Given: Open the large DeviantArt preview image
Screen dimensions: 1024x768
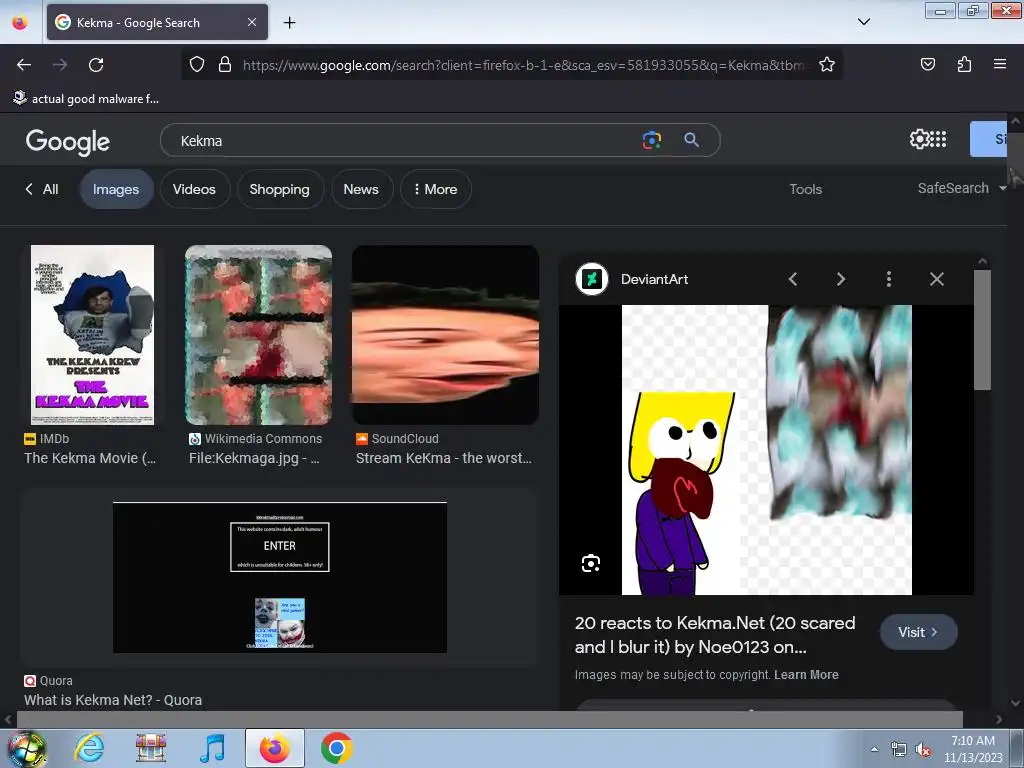Looking at the screenshot, I should (767, 450).
